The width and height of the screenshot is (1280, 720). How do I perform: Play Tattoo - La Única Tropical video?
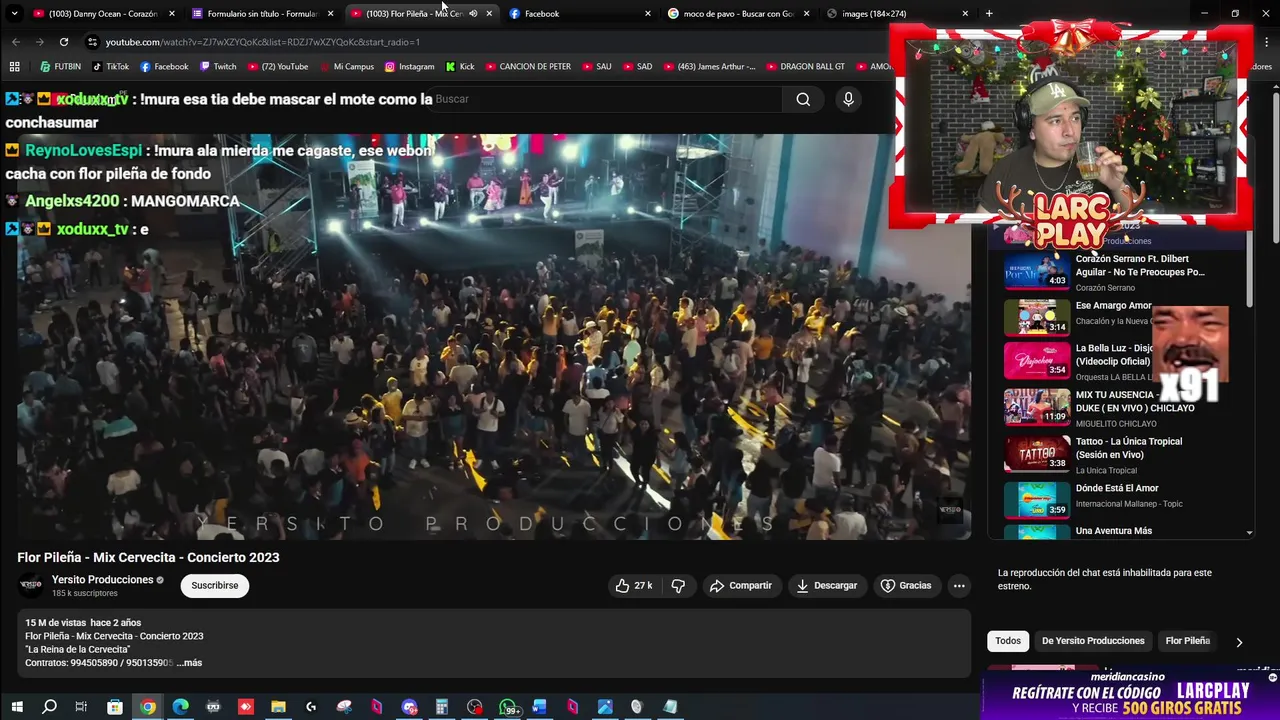point(1036,453)
